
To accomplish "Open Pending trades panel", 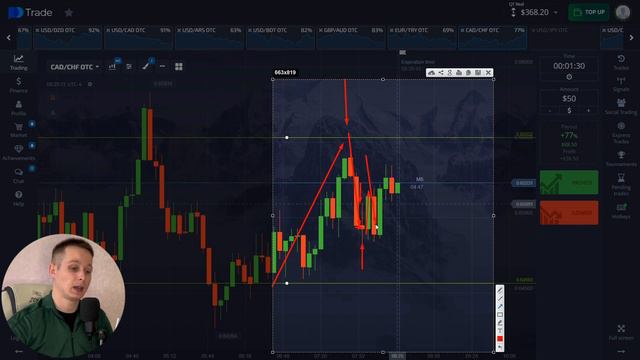I will tap(621, 184).
